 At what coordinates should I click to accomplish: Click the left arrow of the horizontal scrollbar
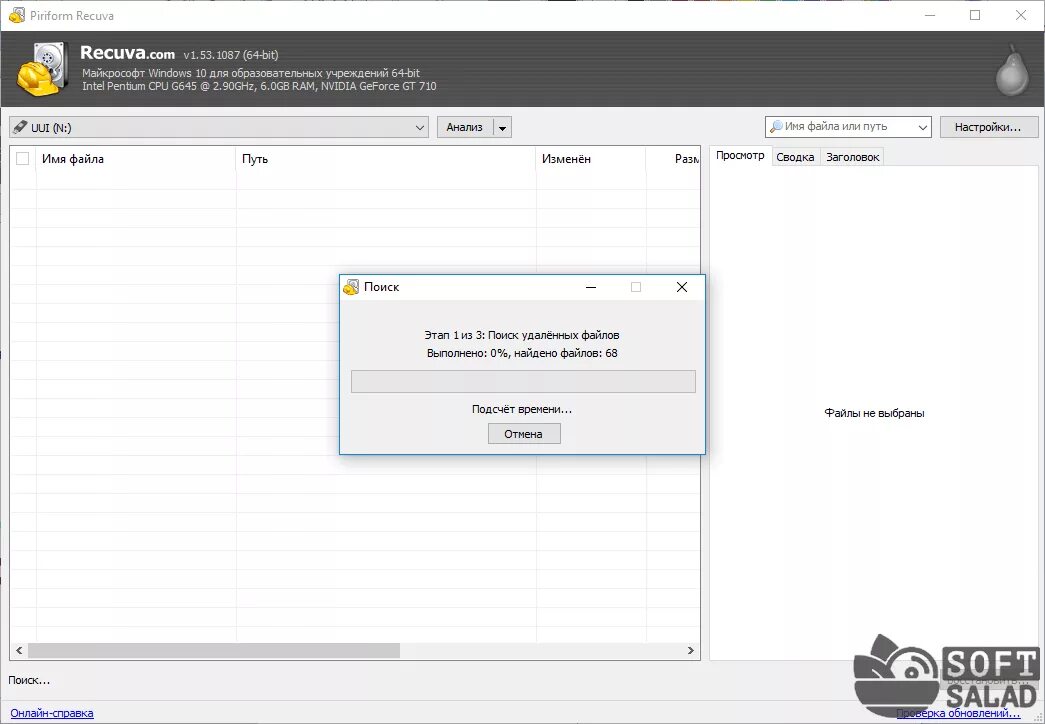coord(19,650)
